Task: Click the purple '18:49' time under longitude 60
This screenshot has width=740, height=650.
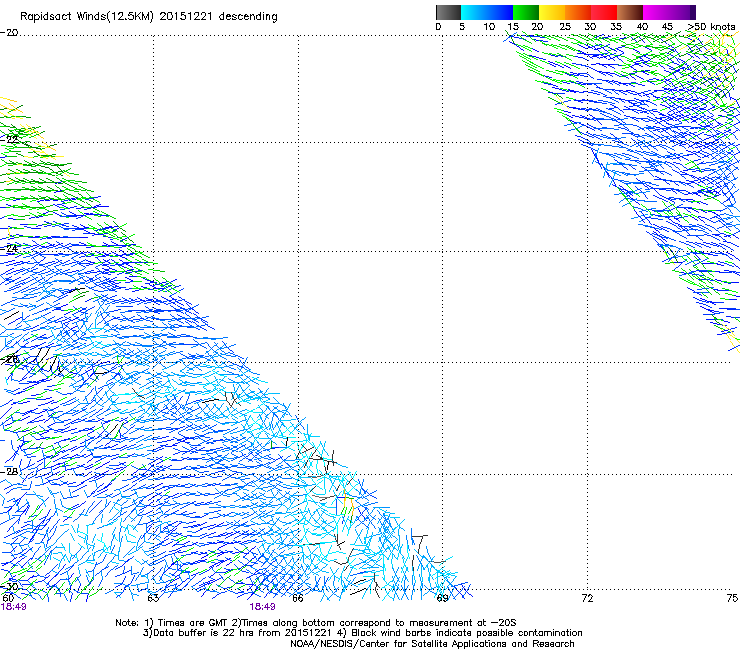Action: pyautogui.click(x=13, y=607)
